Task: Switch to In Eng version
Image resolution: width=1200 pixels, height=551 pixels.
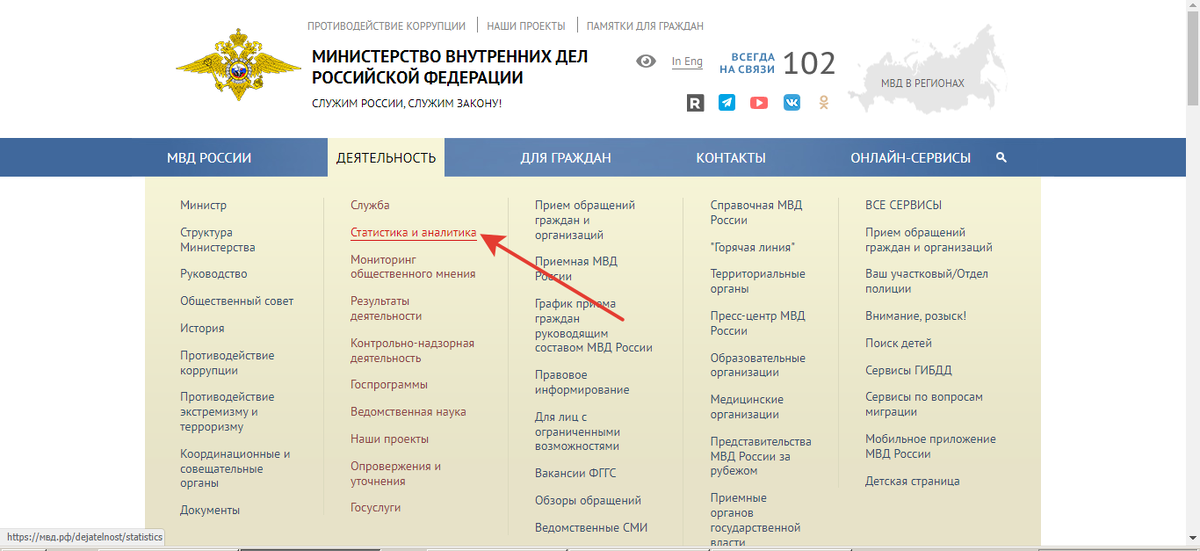Action: pos(687,62)
